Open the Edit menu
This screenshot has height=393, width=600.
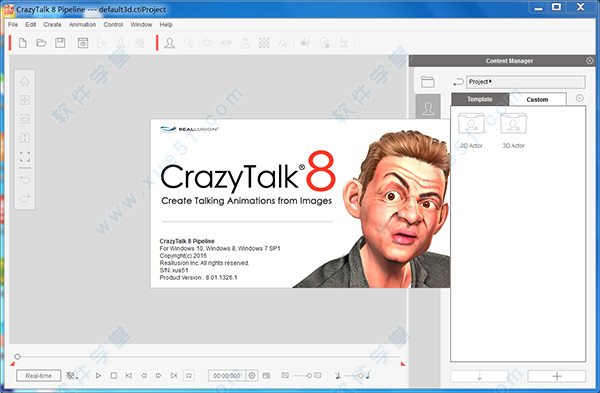click(31, 24)
